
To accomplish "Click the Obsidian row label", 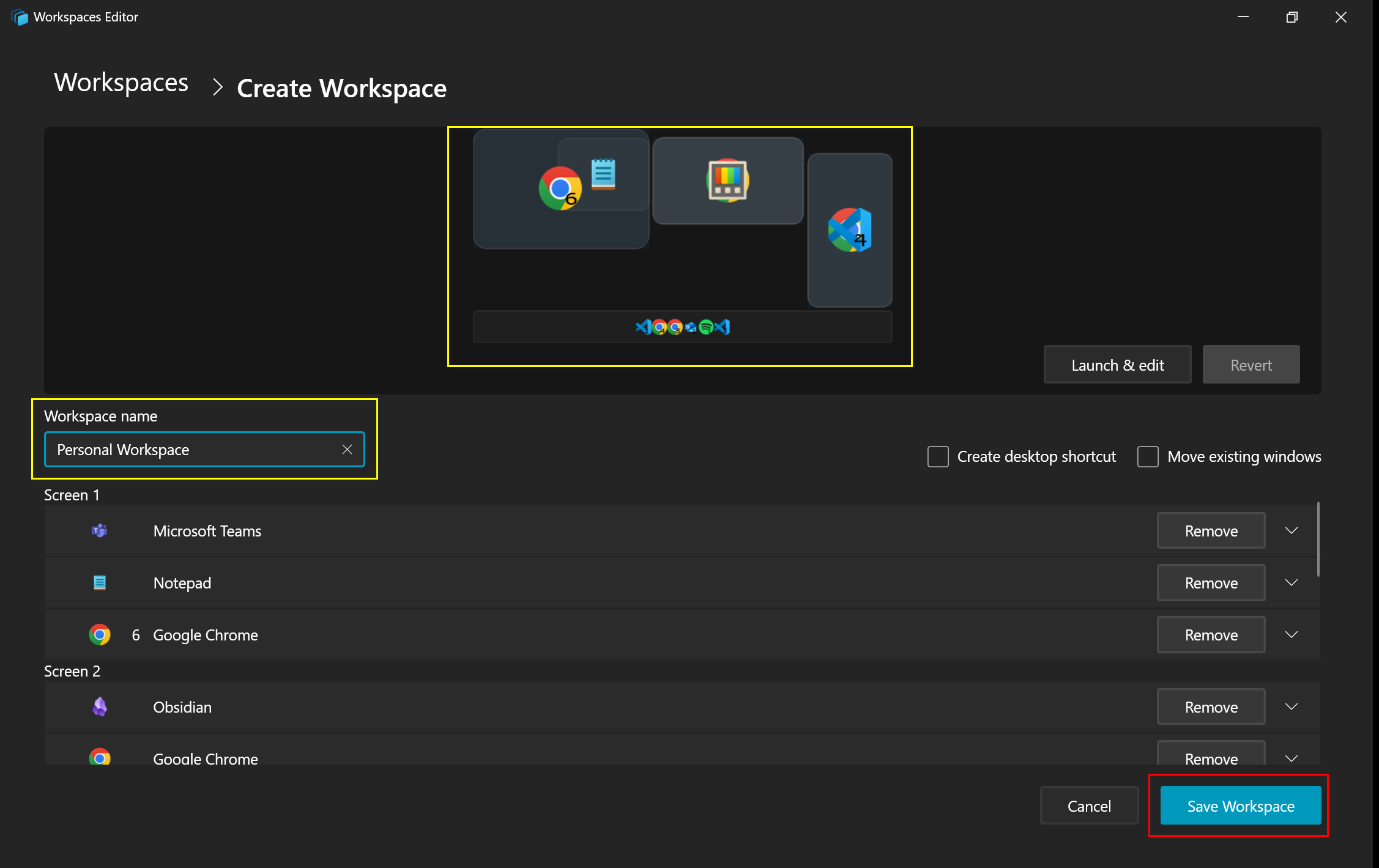I will (182, 707).
